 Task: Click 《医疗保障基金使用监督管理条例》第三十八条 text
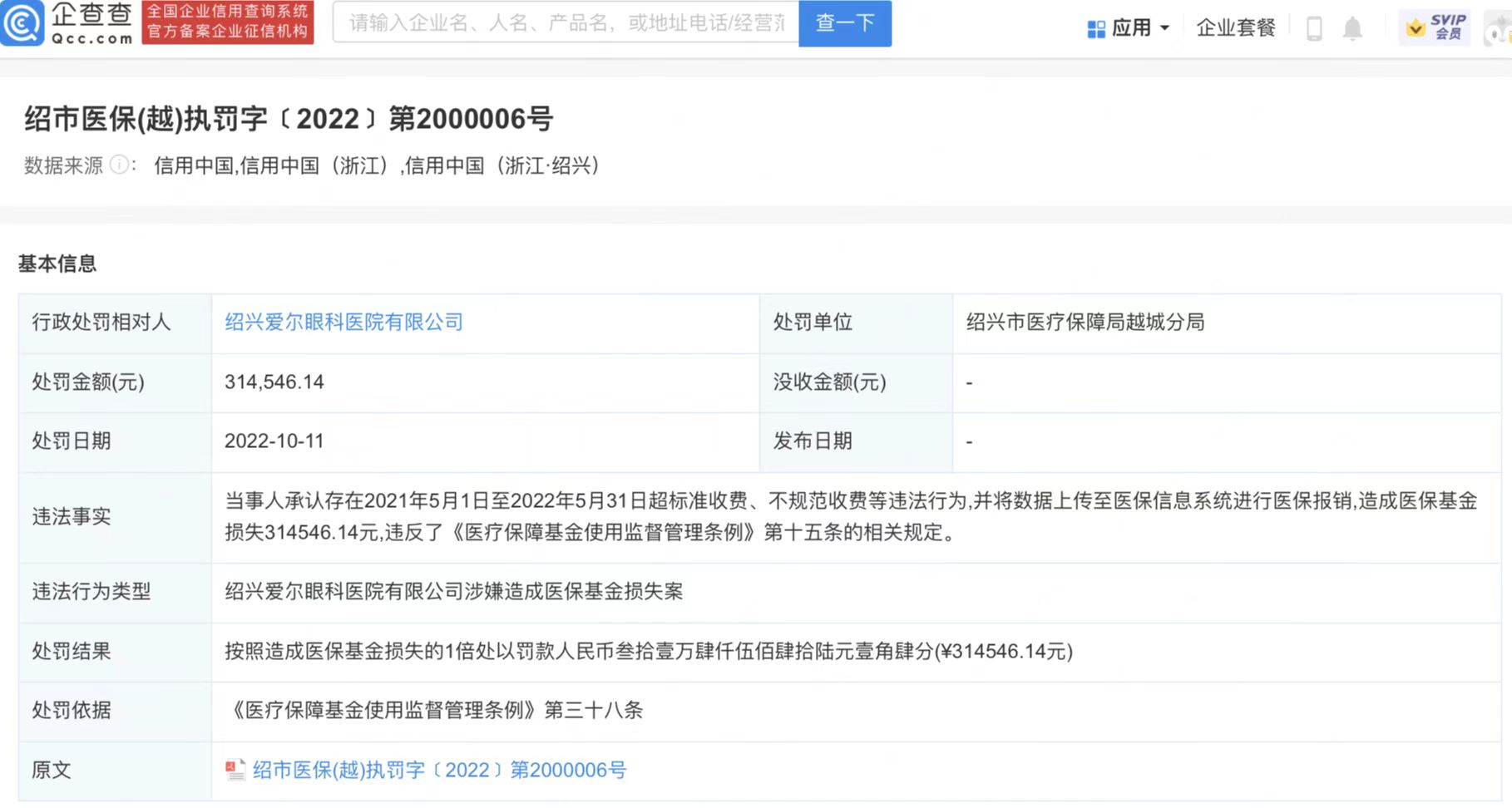pos(434,711)
